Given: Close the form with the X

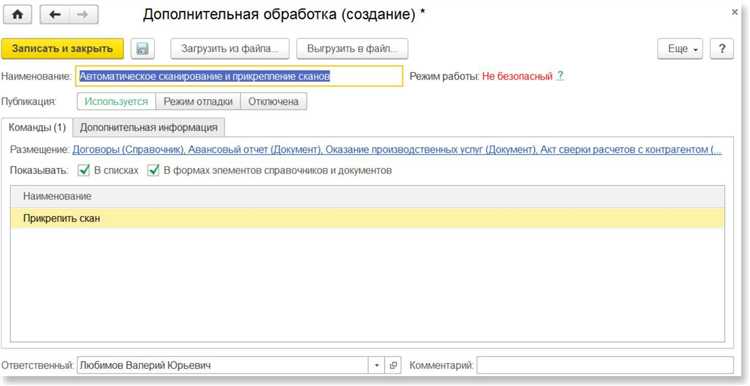Looking at the screenshot, I should (735, 12).
